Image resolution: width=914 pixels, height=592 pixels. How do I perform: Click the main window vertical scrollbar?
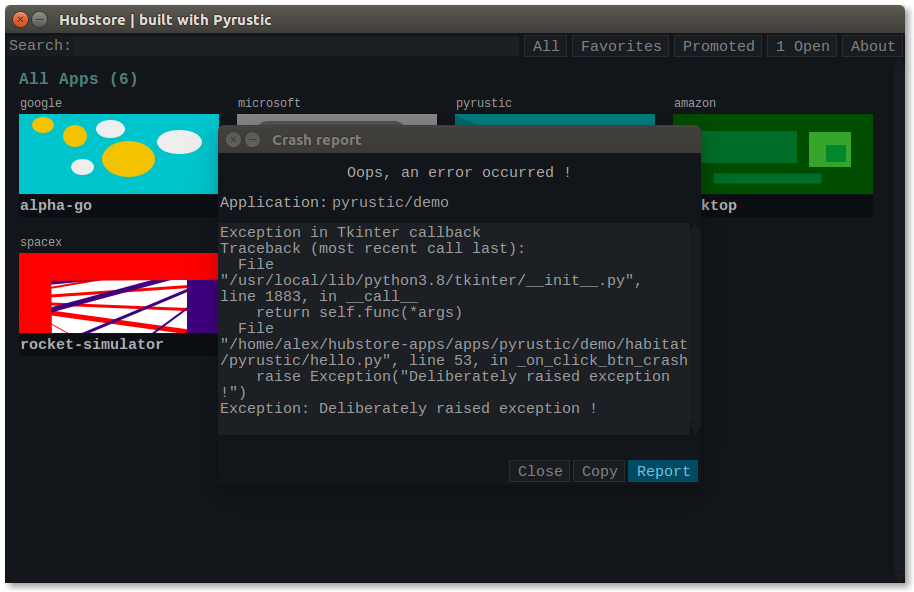[898, 319]
